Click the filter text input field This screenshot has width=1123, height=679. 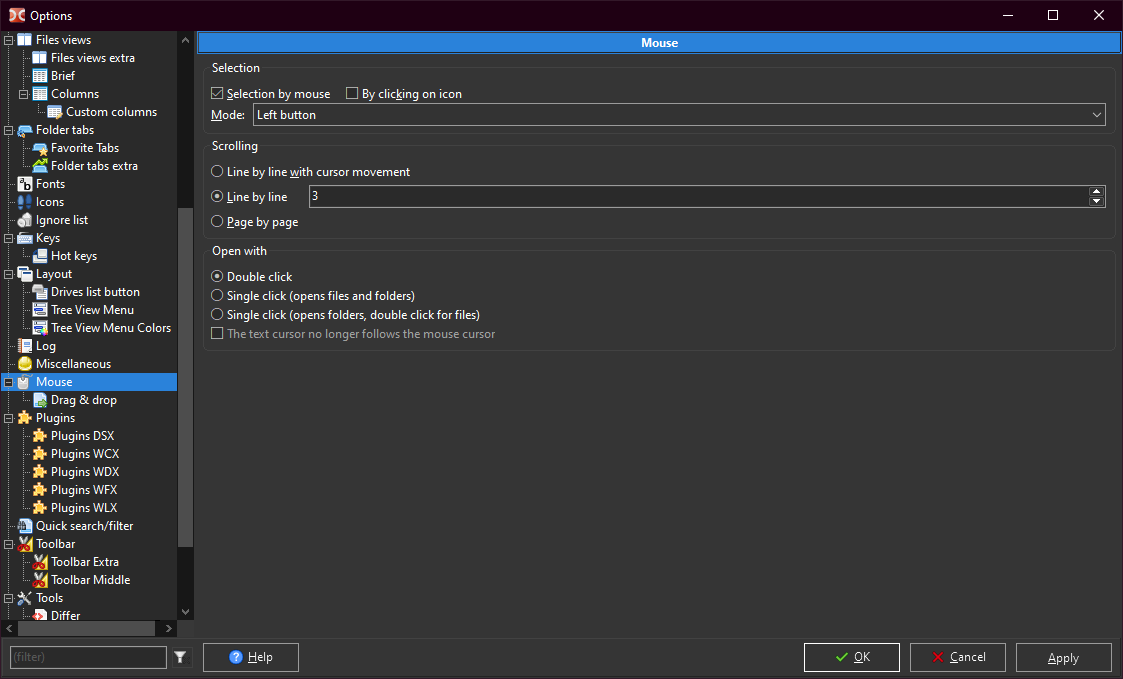(x=88, y=657)
